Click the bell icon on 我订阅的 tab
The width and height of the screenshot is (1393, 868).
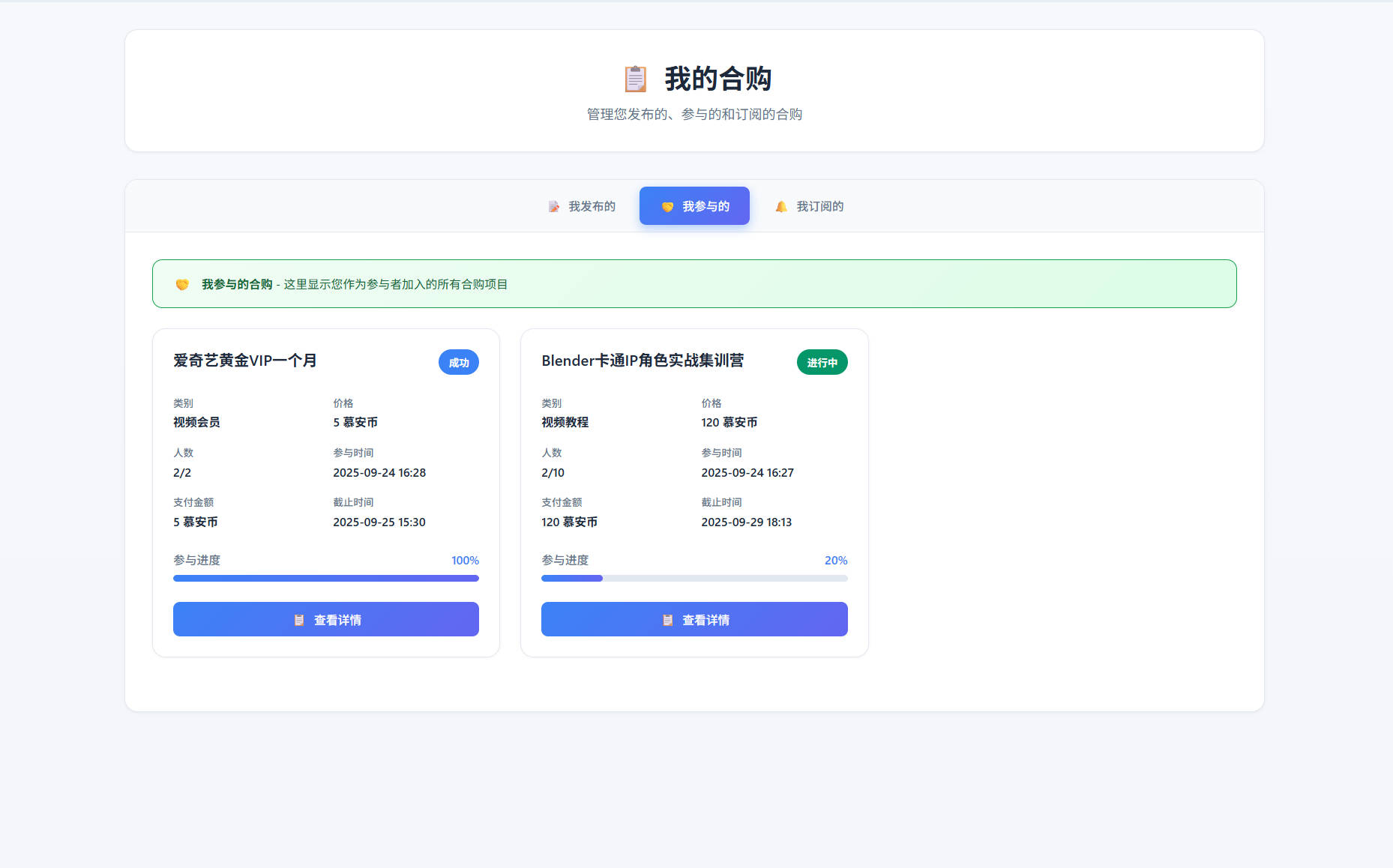pos(781,206)
